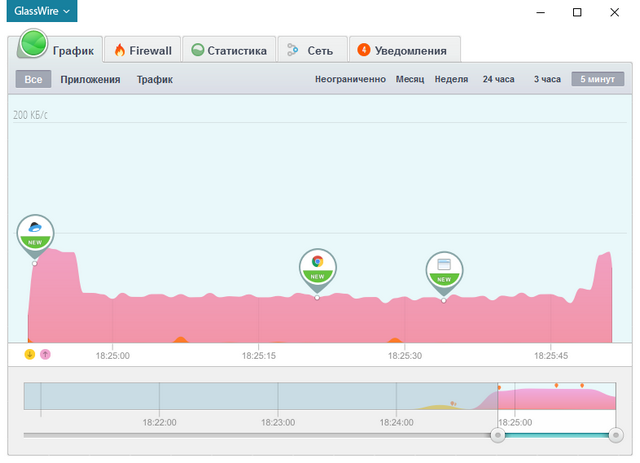
Task: Switch to the График tab
Action: click(x=58, y=49)
